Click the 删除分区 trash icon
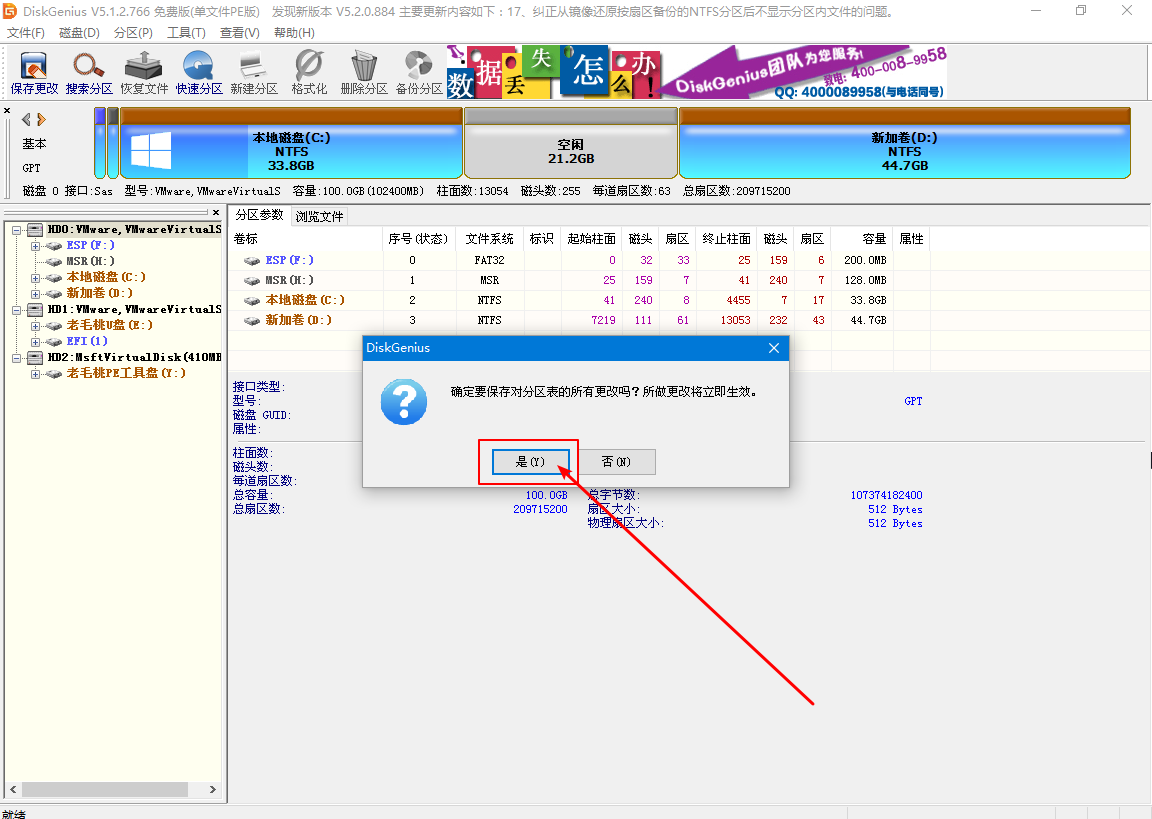This screenshot has width=1152, height=819. coord(364,73)
